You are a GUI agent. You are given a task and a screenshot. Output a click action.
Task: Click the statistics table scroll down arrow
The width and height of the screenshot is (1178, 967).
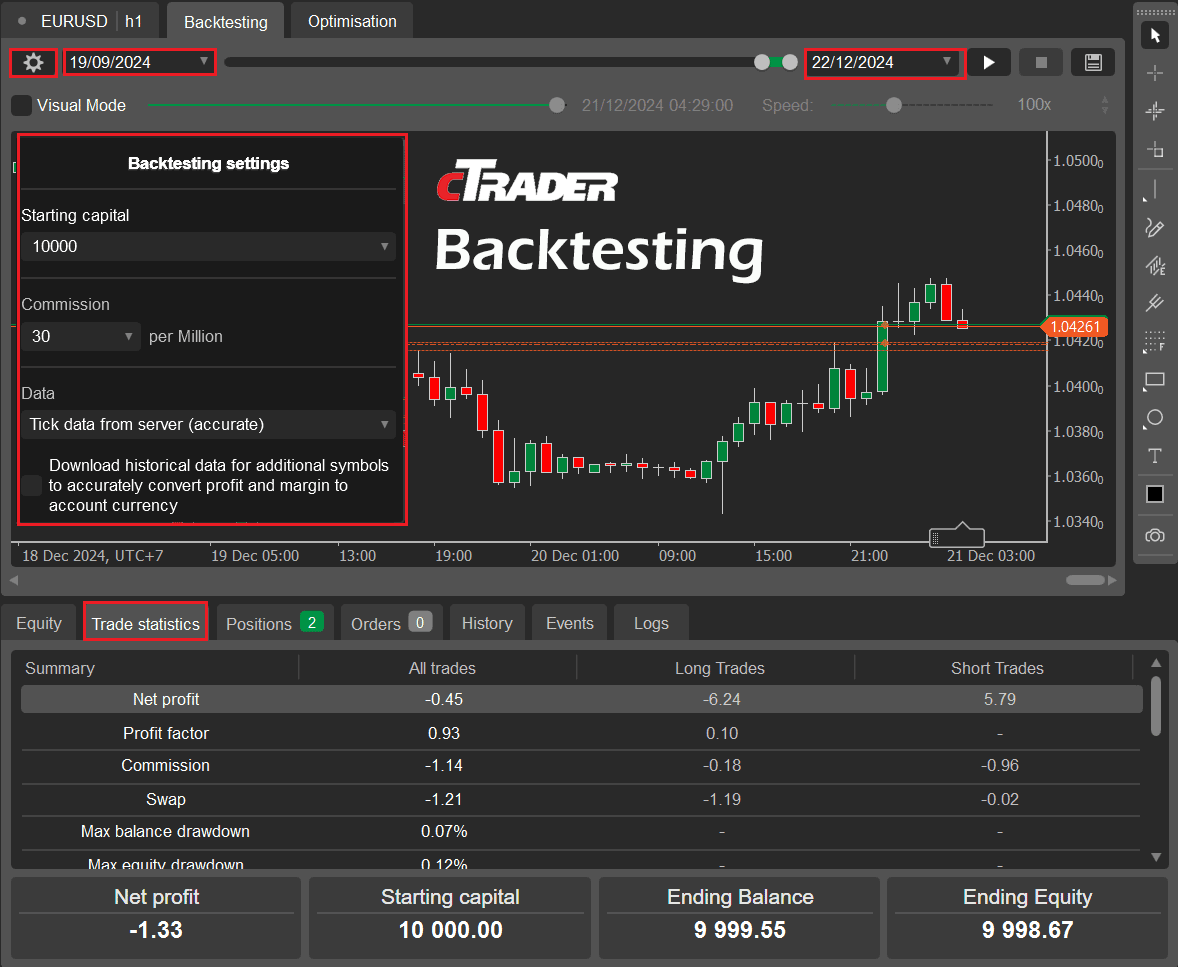pyautogui.click(x=1156, y=857)
